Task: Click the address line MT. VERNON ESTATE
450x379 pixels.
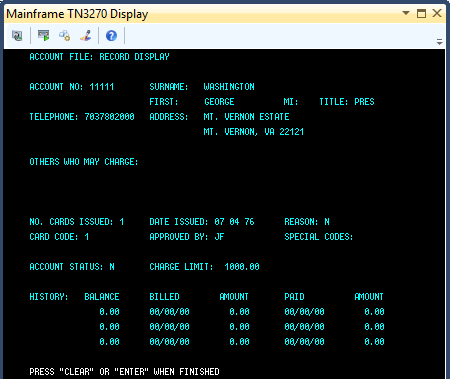Action: 246,117
